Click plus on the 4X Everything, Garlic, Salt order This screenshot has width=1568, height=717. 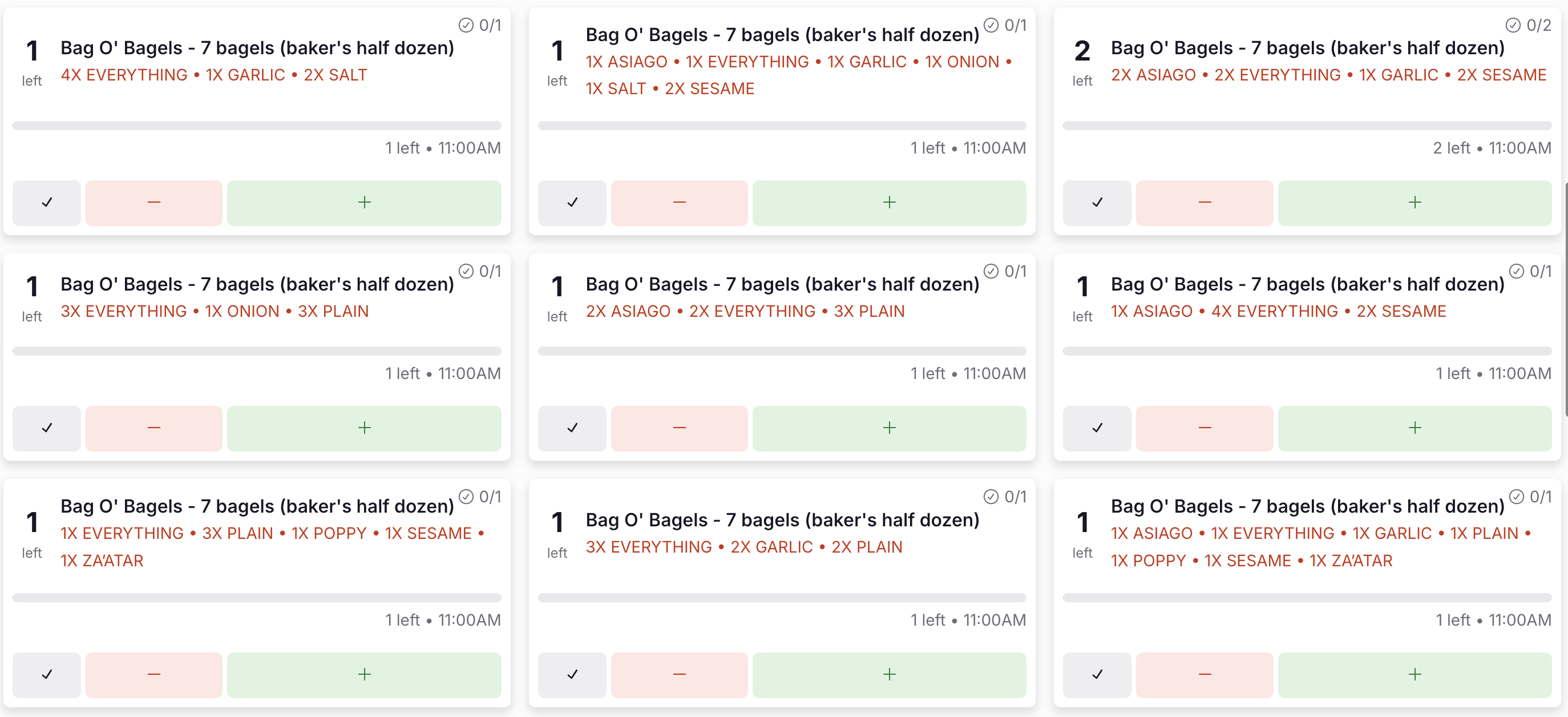click(x=364, y=203)
